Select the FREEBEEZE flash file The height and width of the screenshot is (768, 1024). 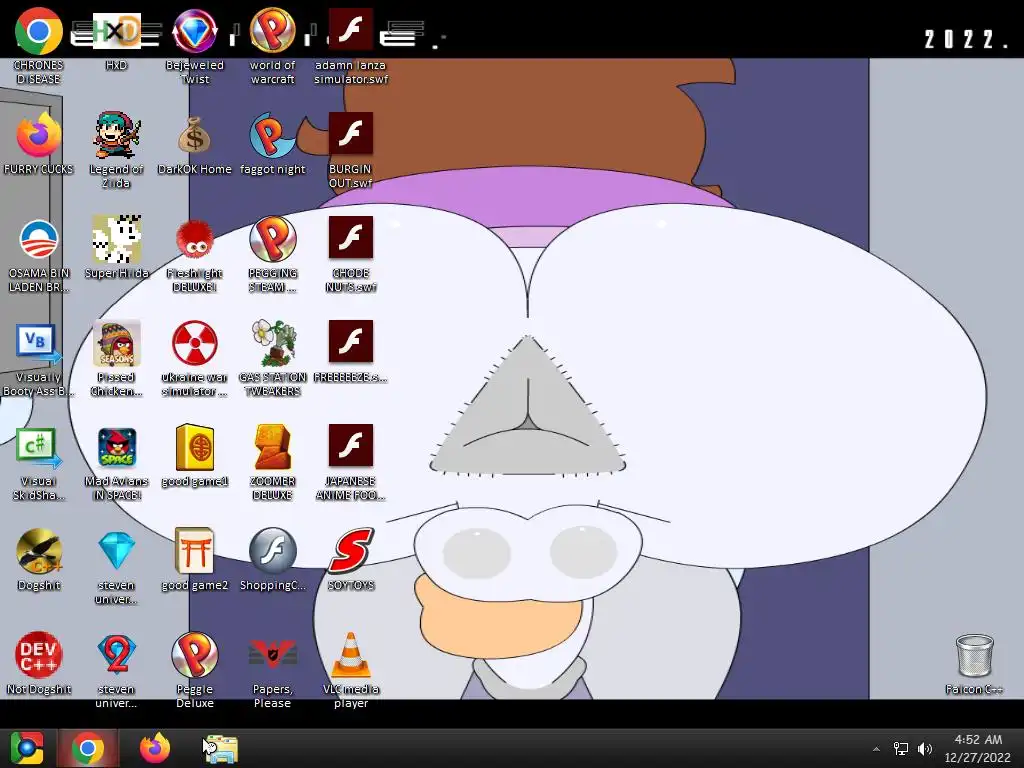[x=351, y=342]
